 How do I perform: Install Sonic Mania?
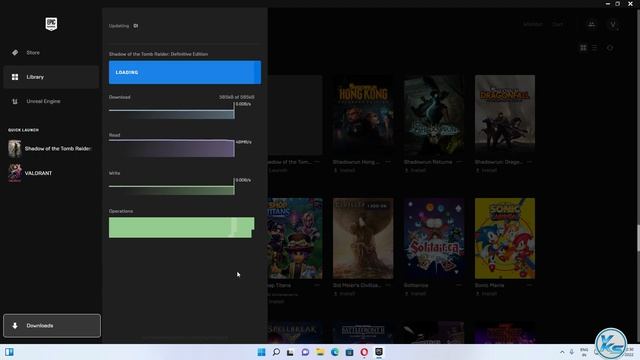tap(487, 293)
